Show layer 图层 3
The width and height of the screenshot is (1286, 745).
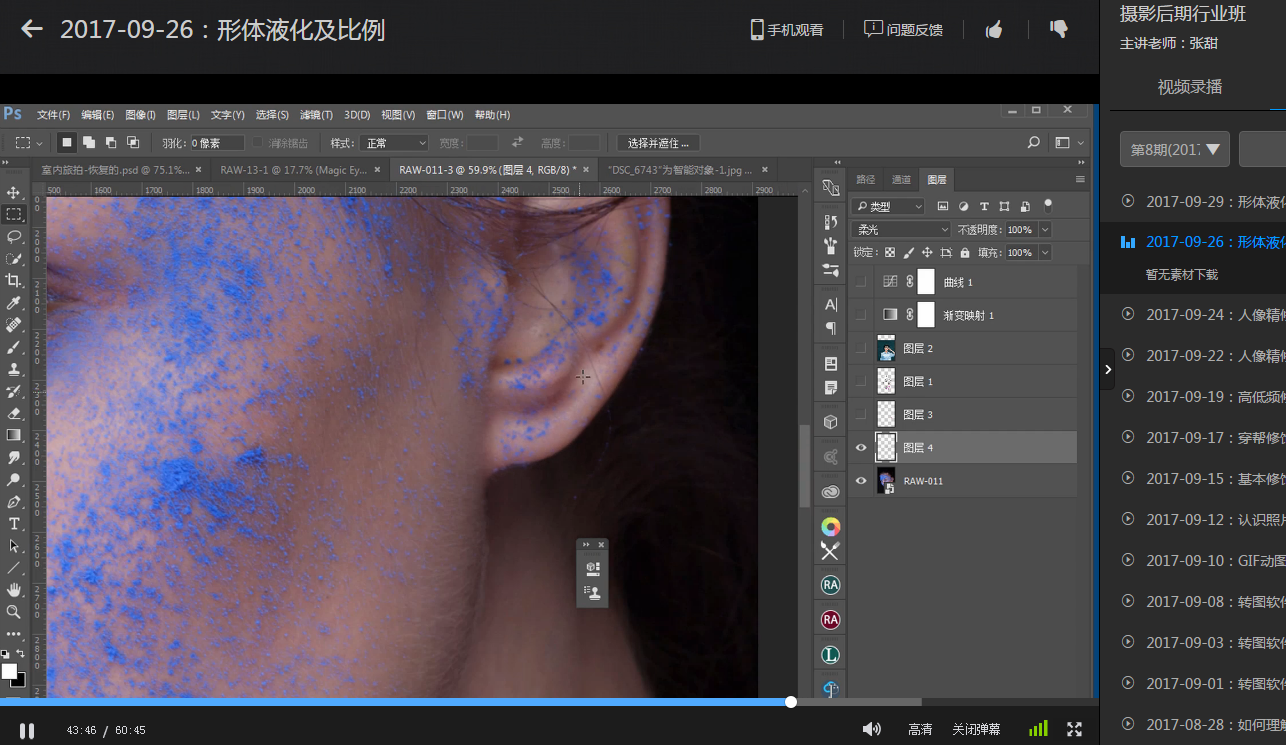(x=861, y=414)
